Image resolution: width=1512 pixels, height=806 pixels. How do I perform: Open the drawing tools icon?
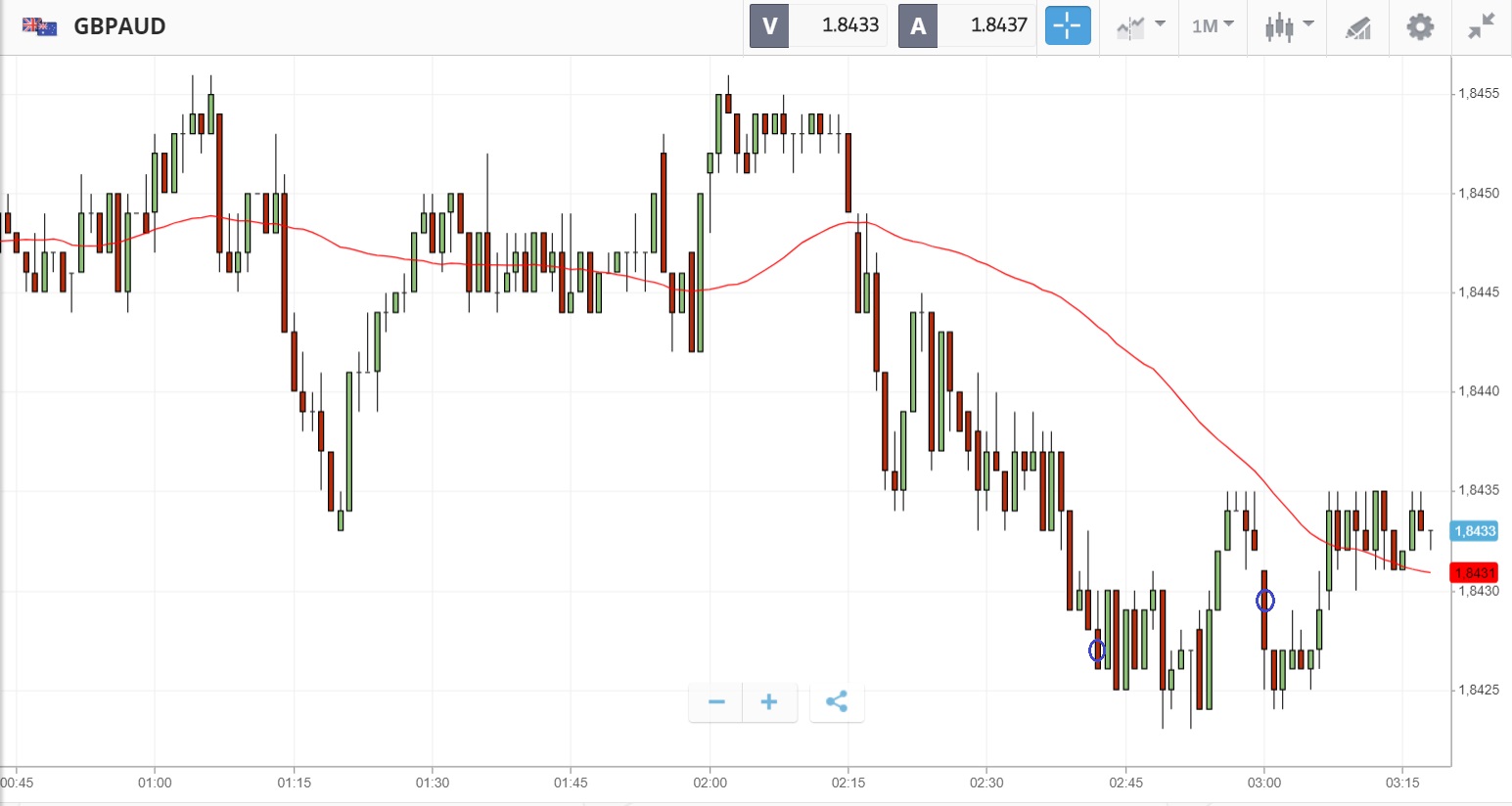click(1358, 27)
